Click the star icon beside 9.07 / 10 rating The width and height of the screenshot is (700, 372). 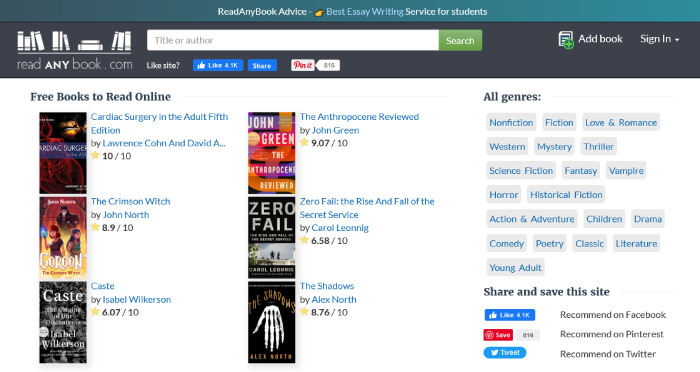point(304,142)
